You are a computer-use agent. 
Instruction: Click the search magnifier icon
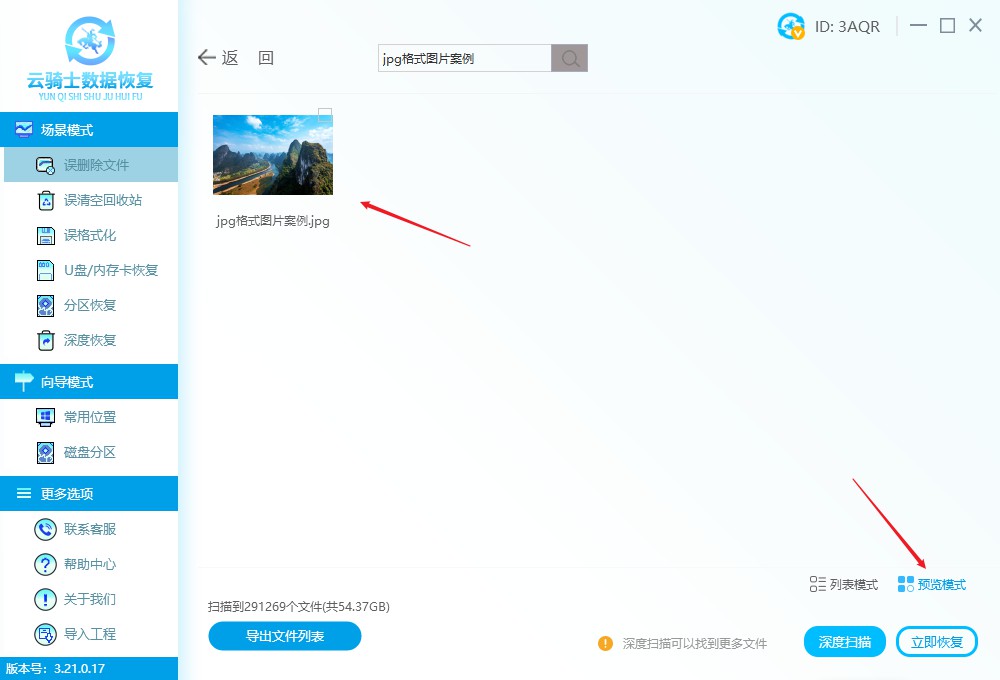tap(569, 58)
